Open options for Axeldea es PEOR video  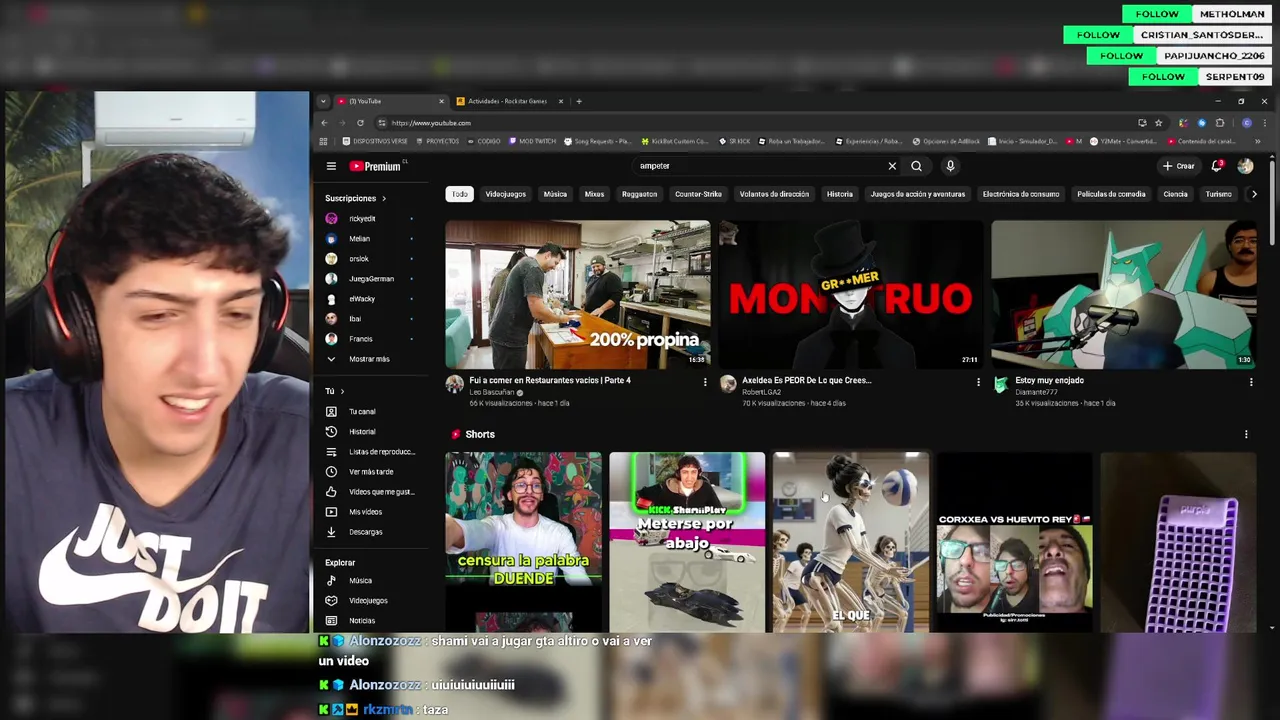pyautogui.click(x=978, y=382)
